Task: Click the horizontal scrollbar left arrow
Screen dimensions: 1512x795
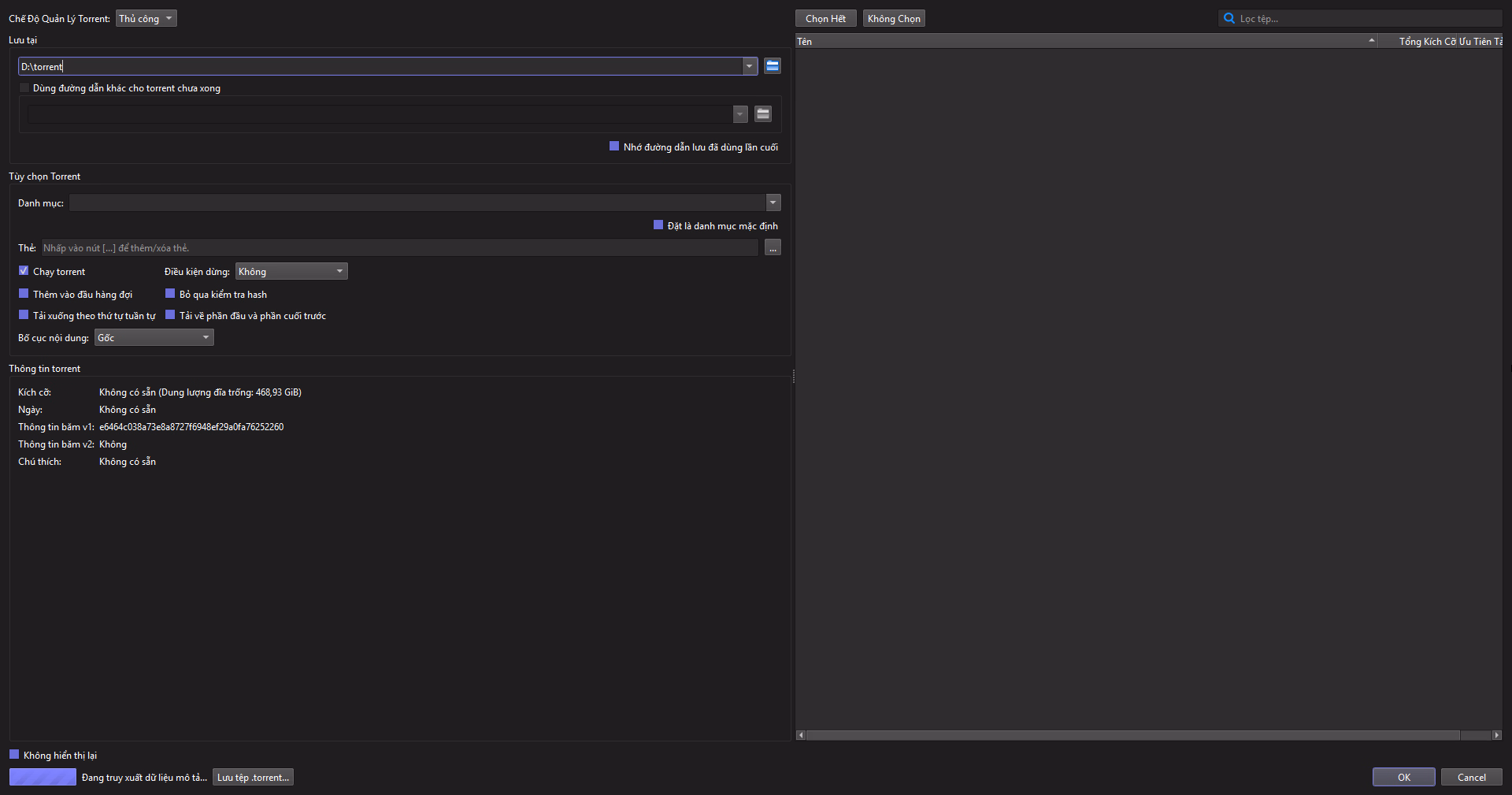Action: [801, 735]
